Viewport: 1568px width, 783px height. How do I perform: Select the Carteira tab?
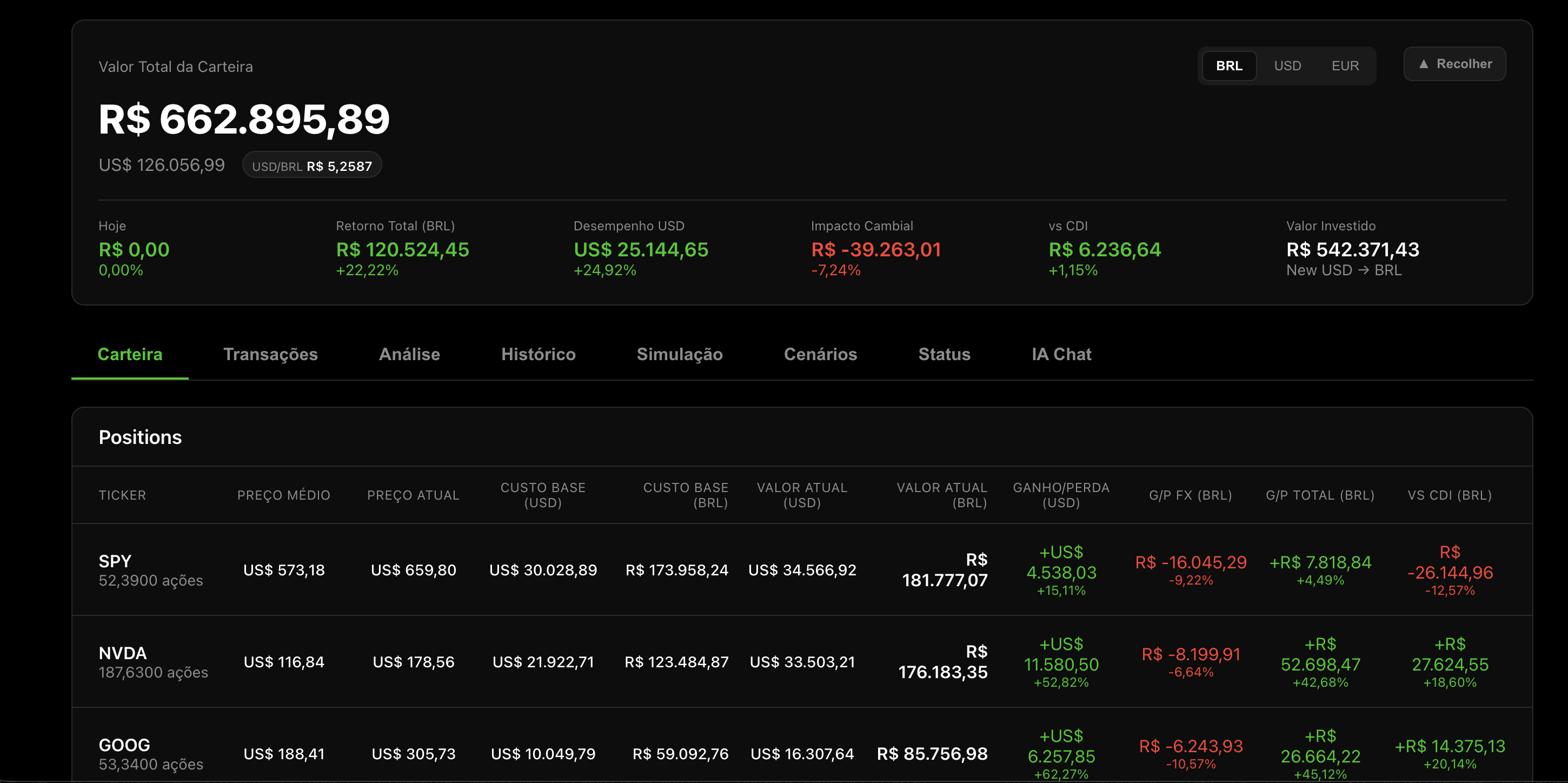point(130,354)
